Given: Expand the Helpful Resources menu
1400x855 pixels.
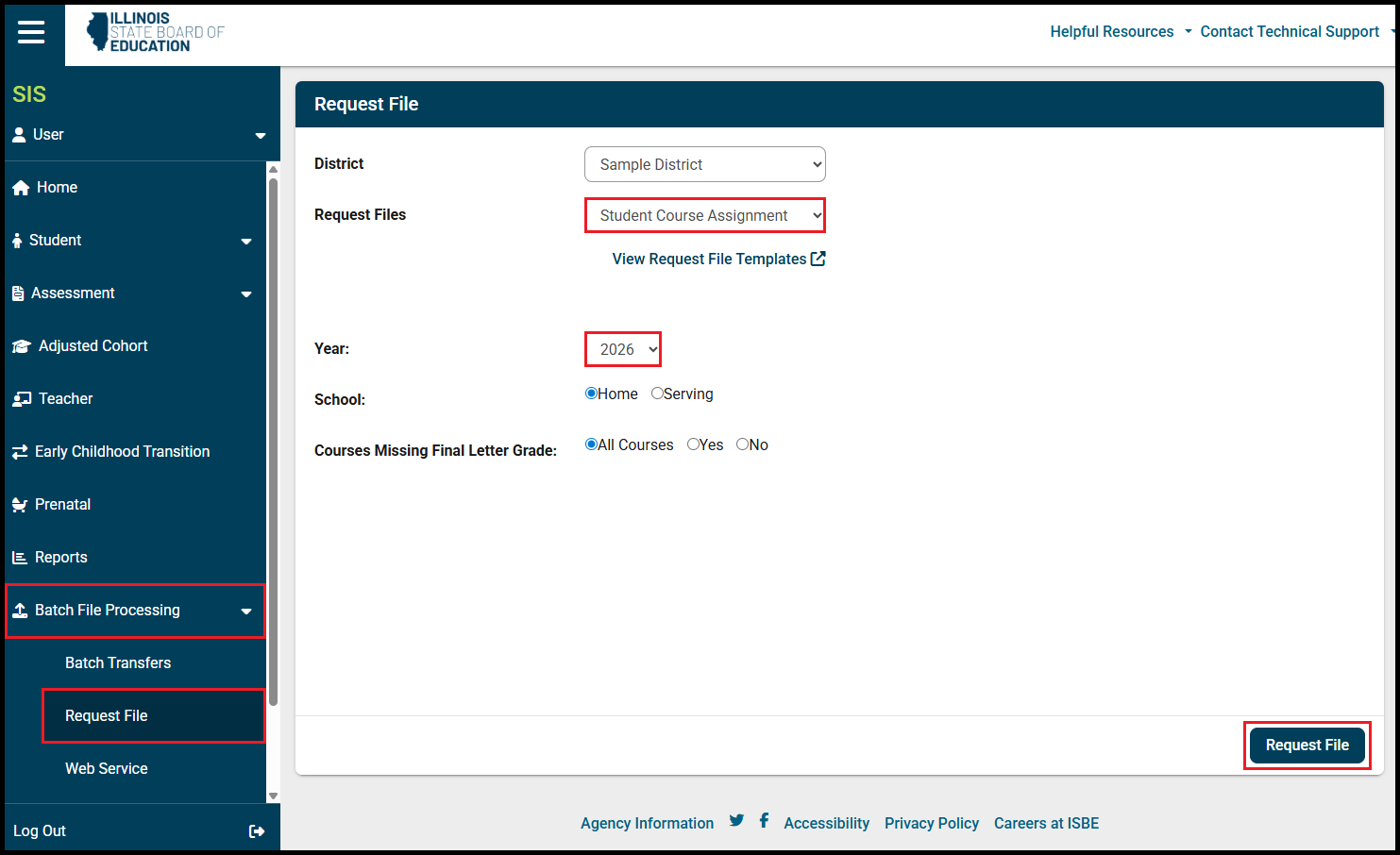Looking at the screenshot, I should pyautogui.click(x=1120, y=32).
